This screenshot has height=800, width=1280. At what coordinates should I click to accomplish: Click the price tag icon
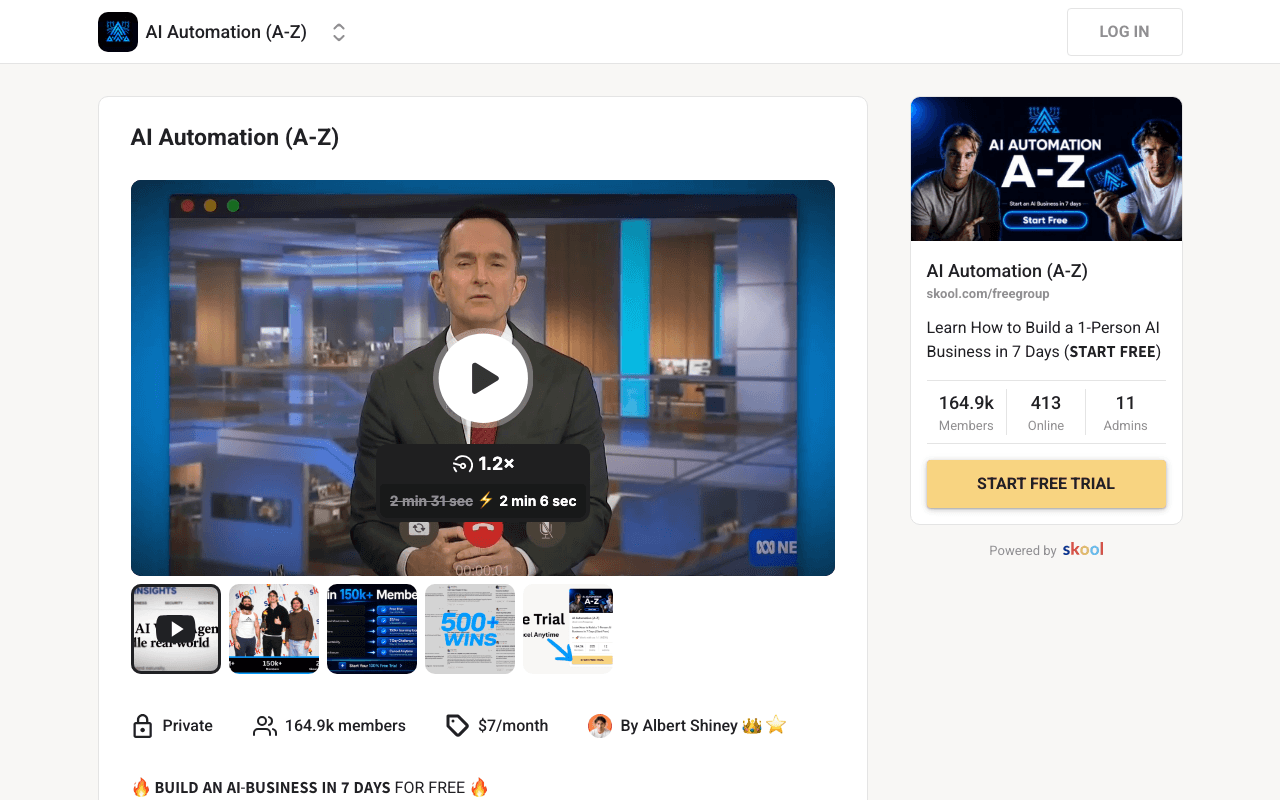coord(457,726)
